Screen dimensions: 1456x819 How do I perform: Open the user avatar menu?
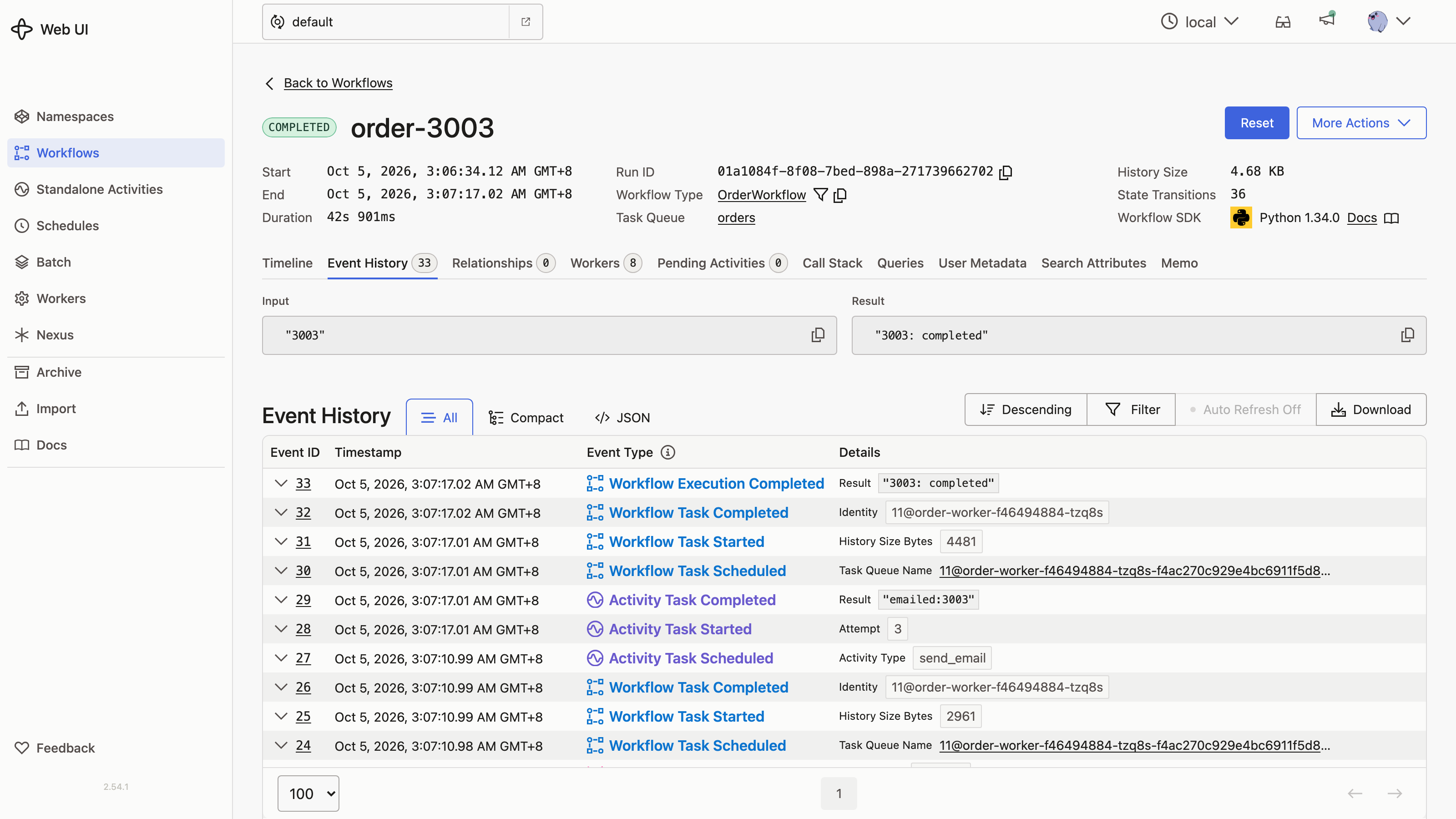(1389, 21)
